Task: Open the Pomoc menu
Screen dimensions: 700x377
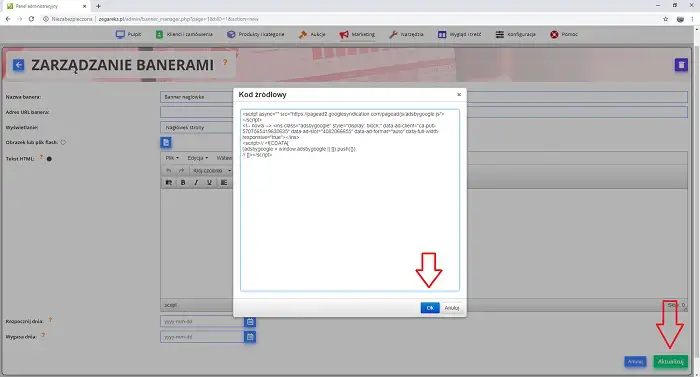Action: [x=564, y=34]
